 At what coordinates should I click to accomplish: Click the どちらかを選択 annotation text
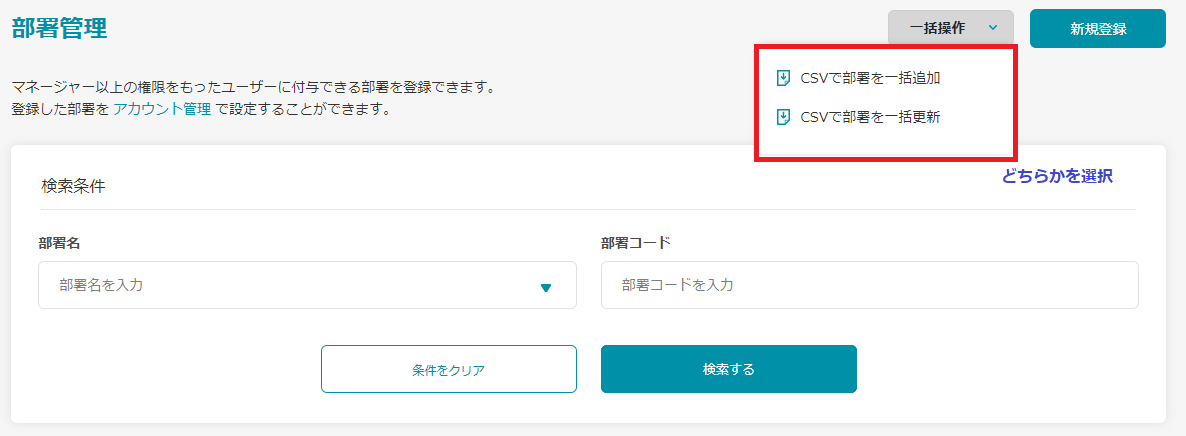click(1057, 176)
